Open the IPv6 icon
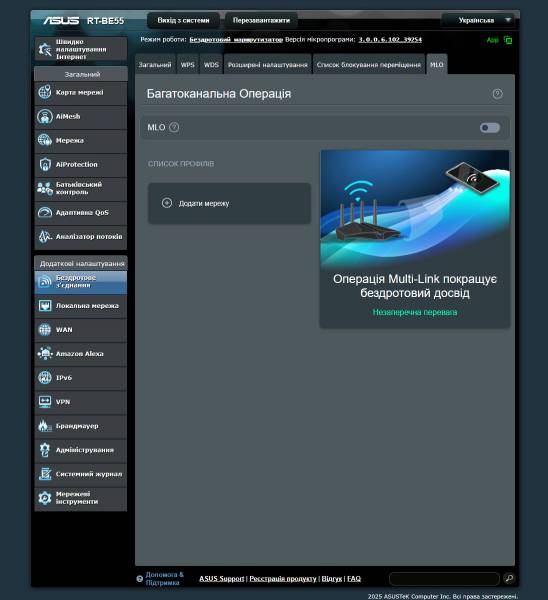 (x=45, y=378)
